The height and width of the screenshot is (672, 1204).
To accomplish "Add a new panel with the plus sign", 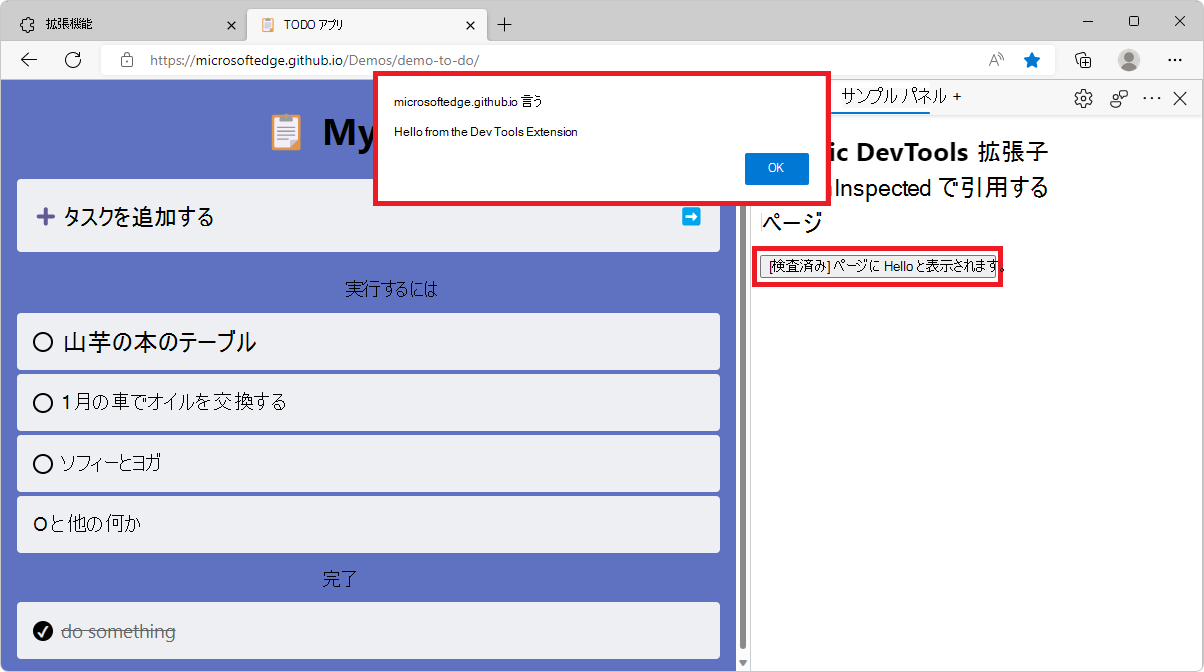I will [958, 97].
